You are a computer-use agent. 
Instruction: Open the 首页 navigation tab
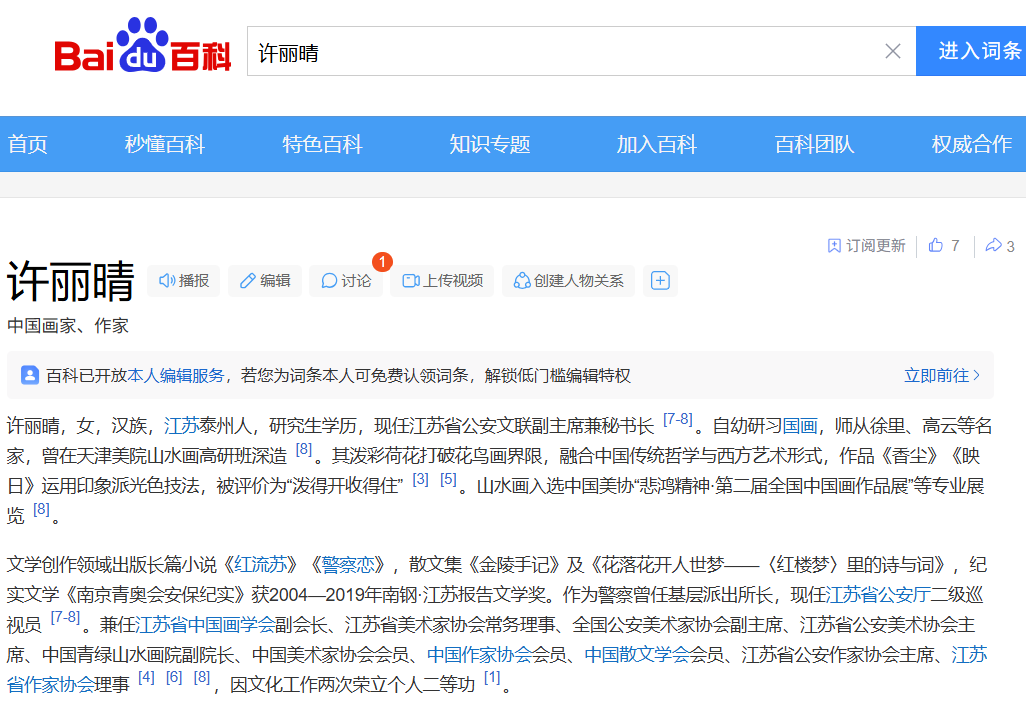(27, 144)
